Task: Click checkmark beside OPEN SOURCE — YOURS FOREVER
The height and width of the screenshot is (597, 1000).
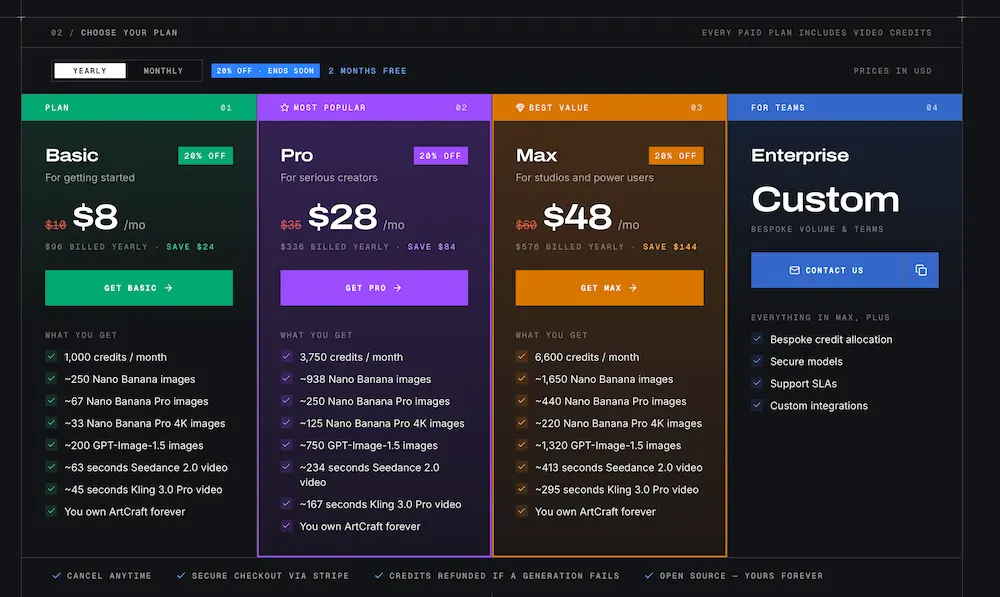Action: pos(649,575)
